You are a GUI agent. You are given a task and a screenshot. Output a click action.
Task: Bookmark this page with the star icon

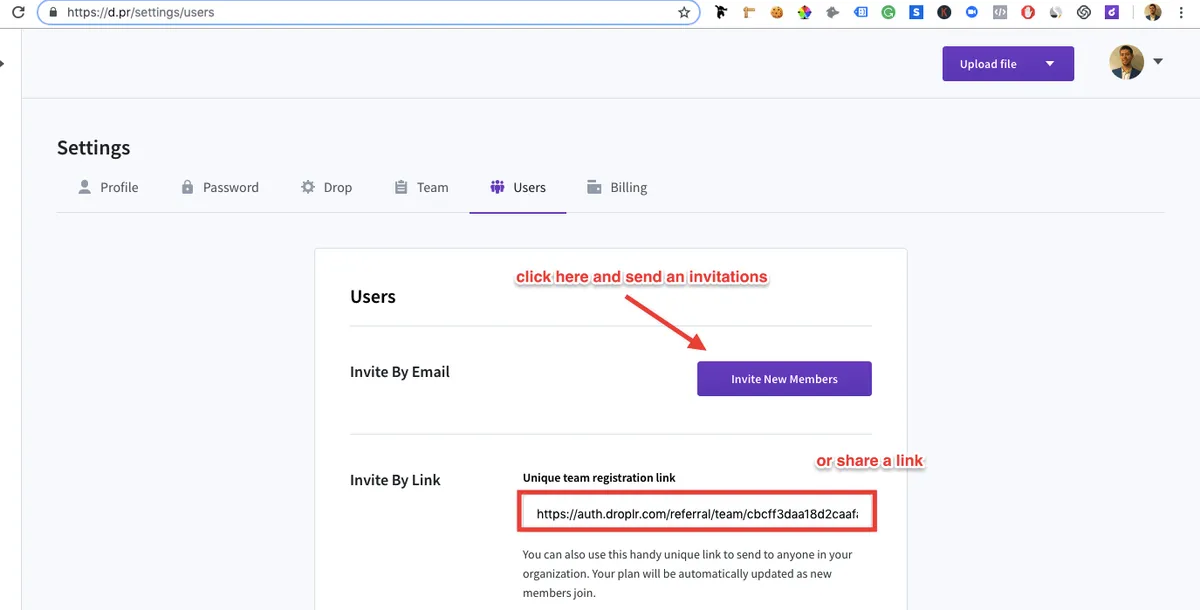684,13
